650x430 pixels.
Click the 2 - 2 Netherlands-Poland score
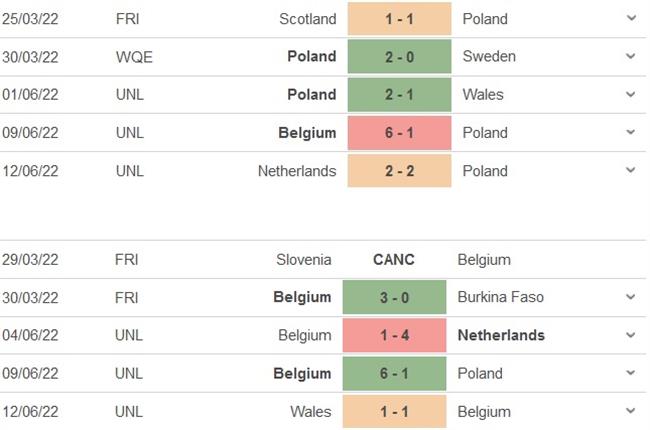pos(399,171)
